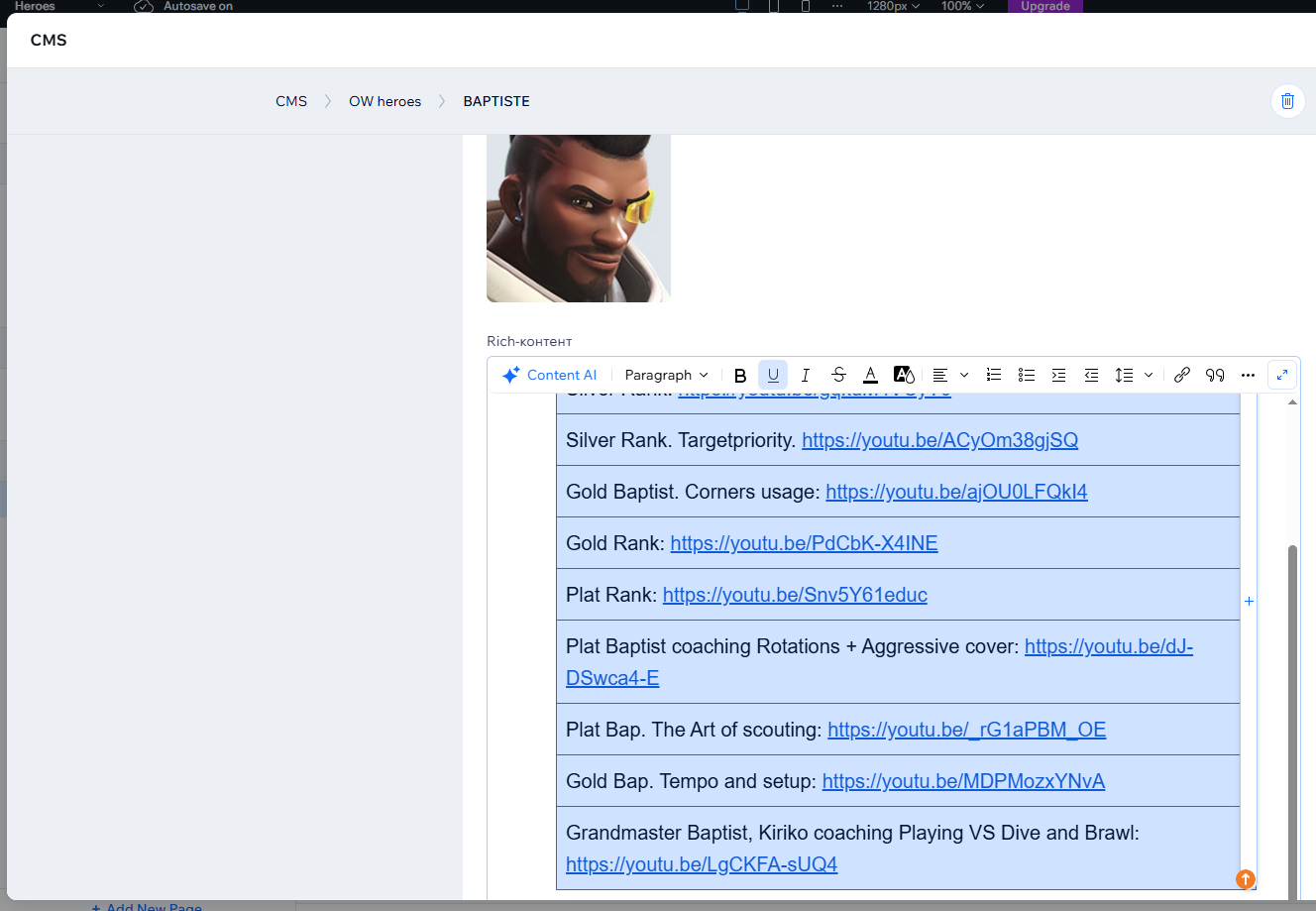
Task: Go to the CMS breadcrumb
Action: [x=291, y=101]
